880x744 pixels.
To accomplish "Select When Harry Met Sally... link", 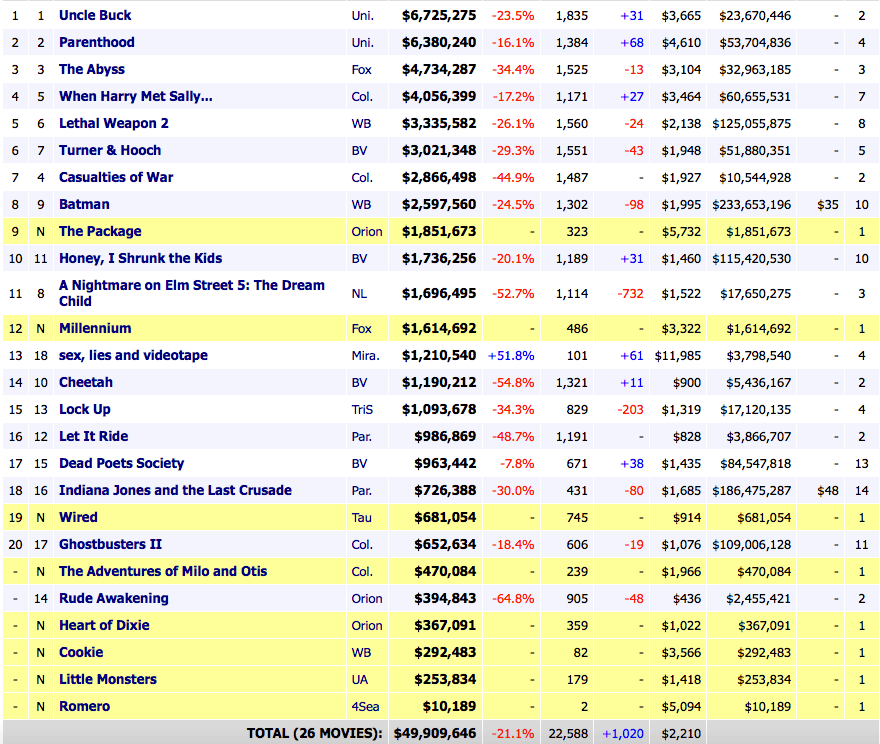I will [x=135, y=96].
